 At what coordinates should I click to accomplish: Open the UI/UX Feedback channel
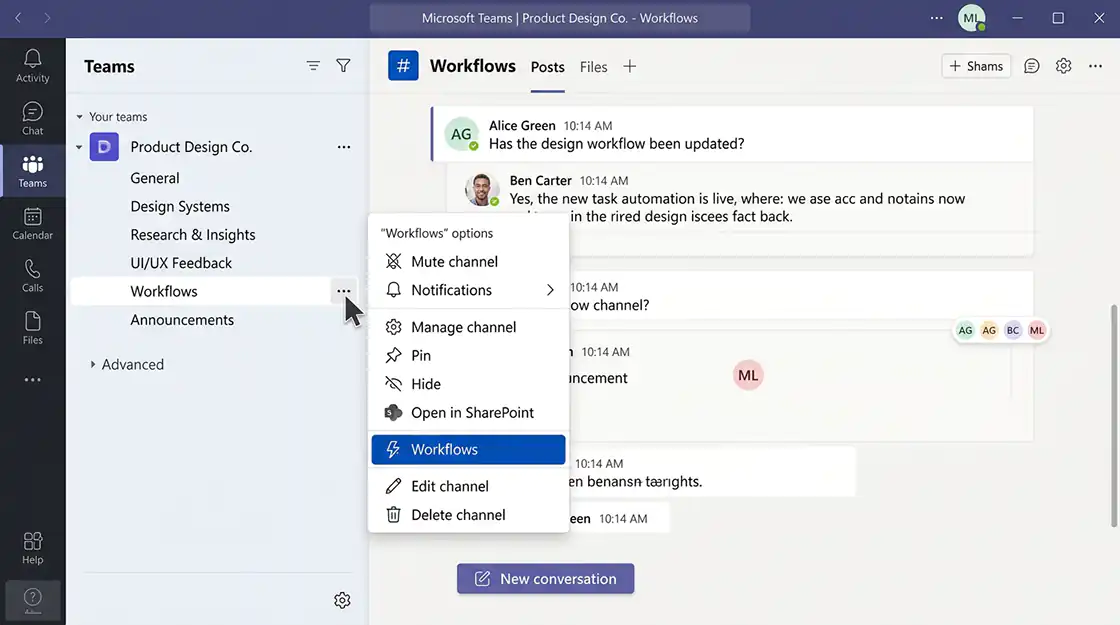coord(181,263)
